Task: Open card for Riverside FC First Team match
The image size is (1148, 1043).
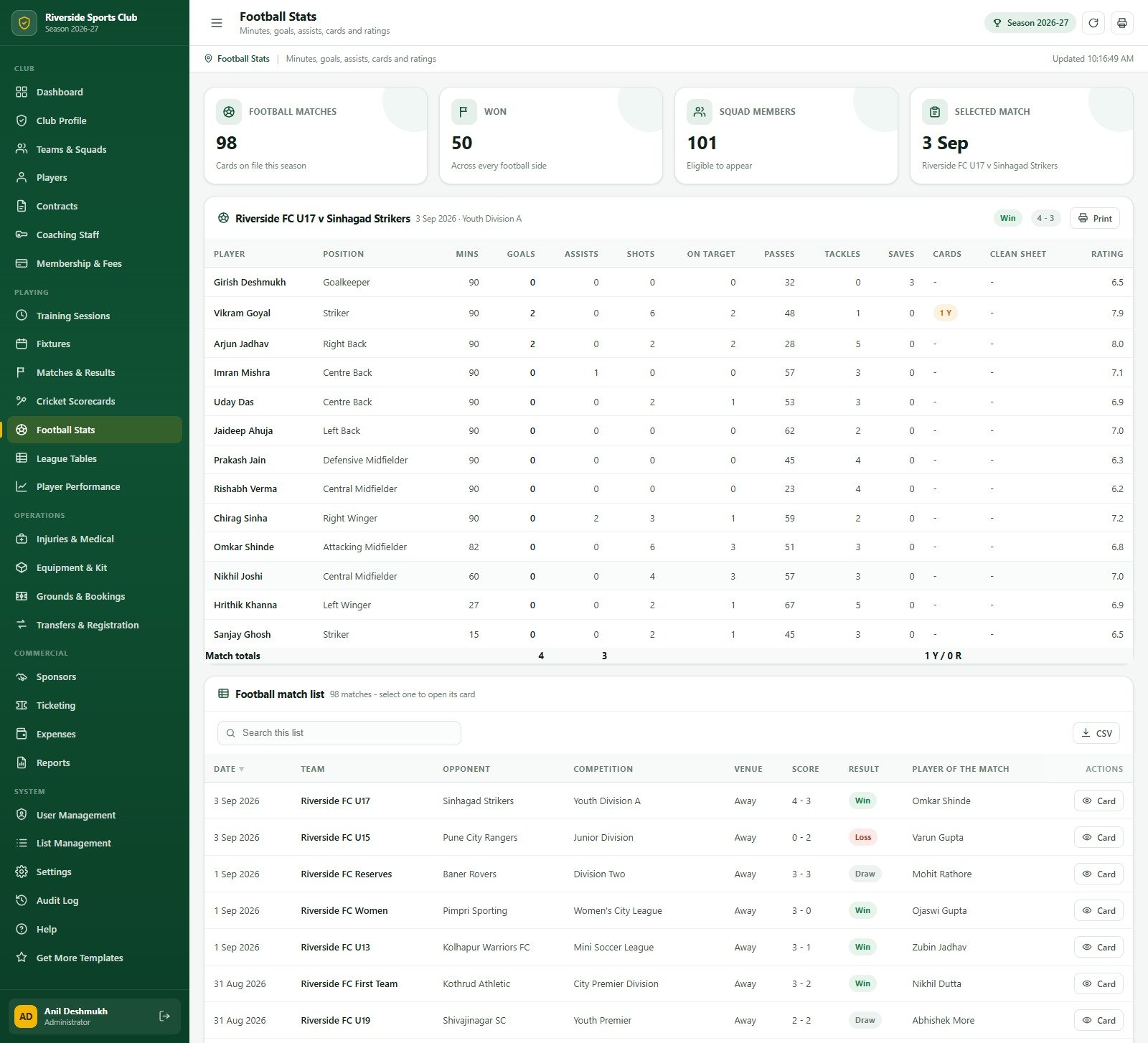Action: point(1098,984)
